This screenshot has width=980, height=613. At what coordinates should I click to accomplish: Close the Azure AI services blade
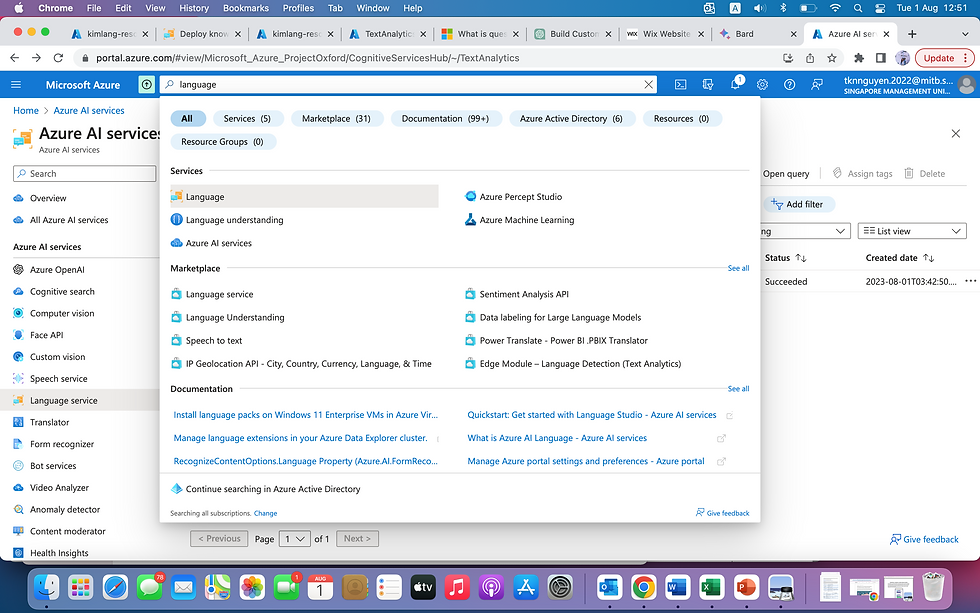(x=956, y=134)
